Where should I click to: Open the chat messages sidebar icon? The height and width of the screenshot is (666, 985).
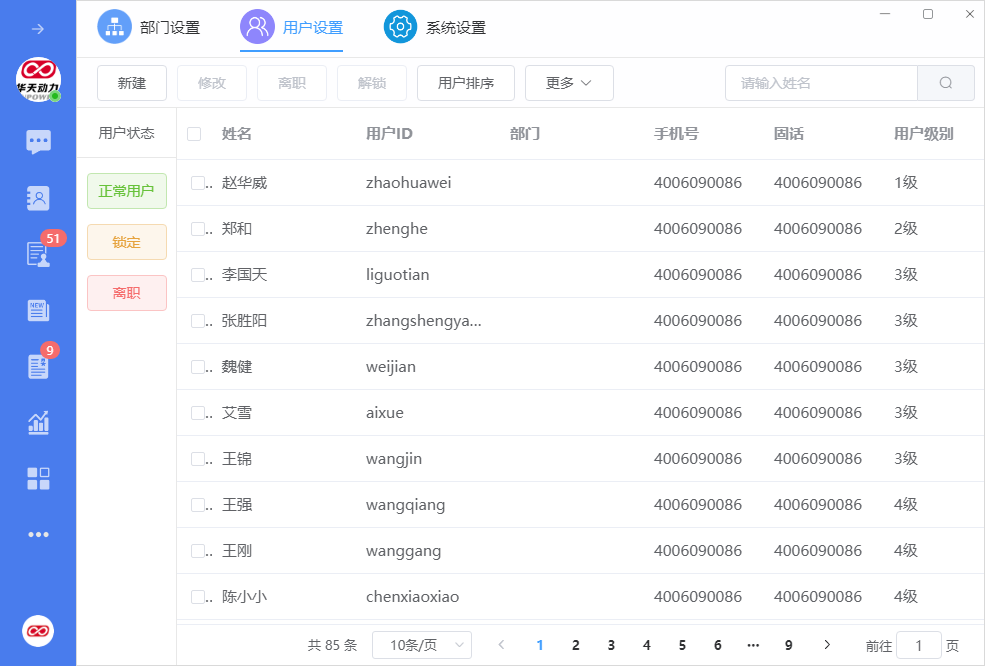[38, 141]
